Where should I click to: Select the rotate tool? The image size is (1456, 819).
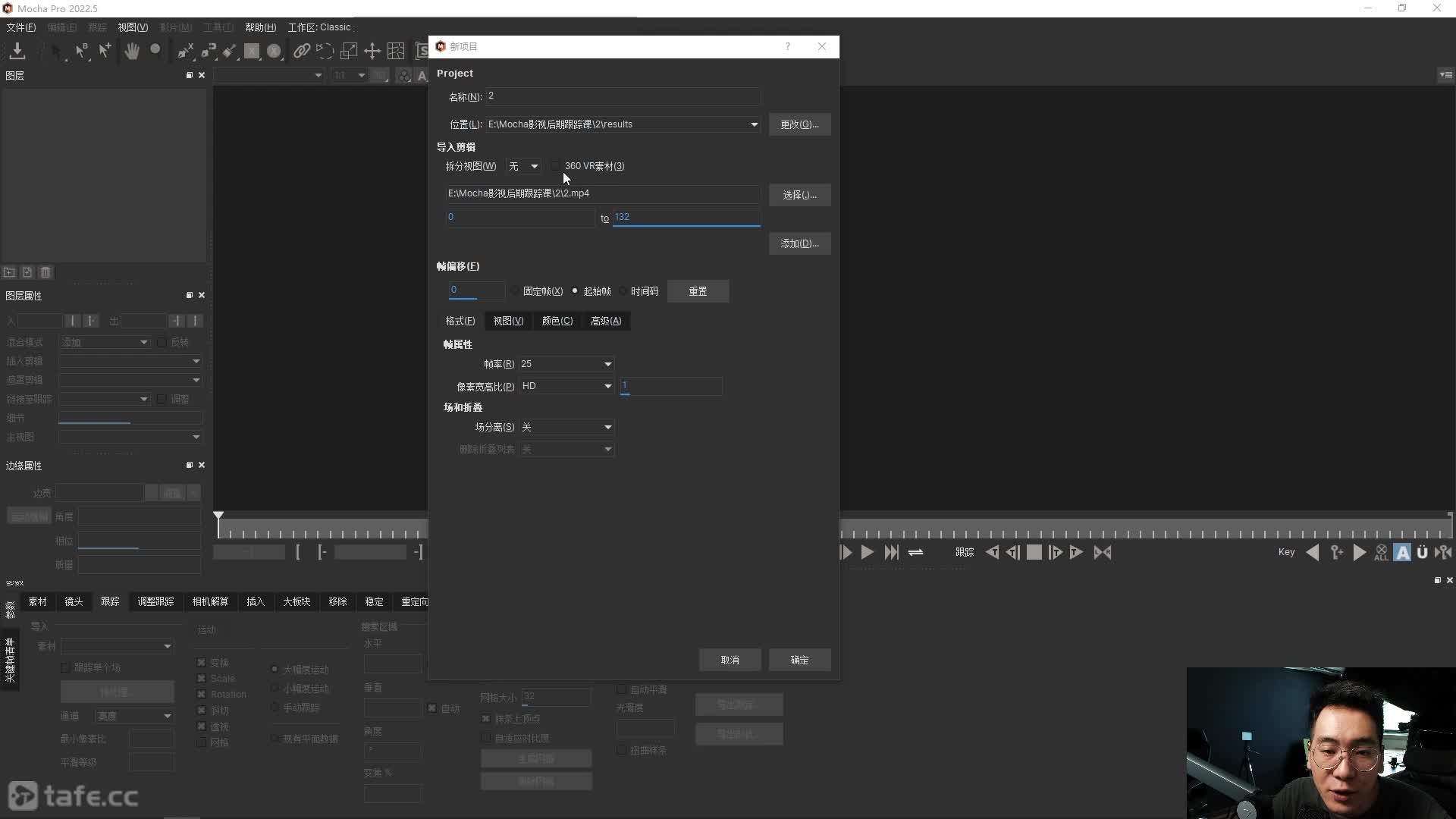[325, 51]
